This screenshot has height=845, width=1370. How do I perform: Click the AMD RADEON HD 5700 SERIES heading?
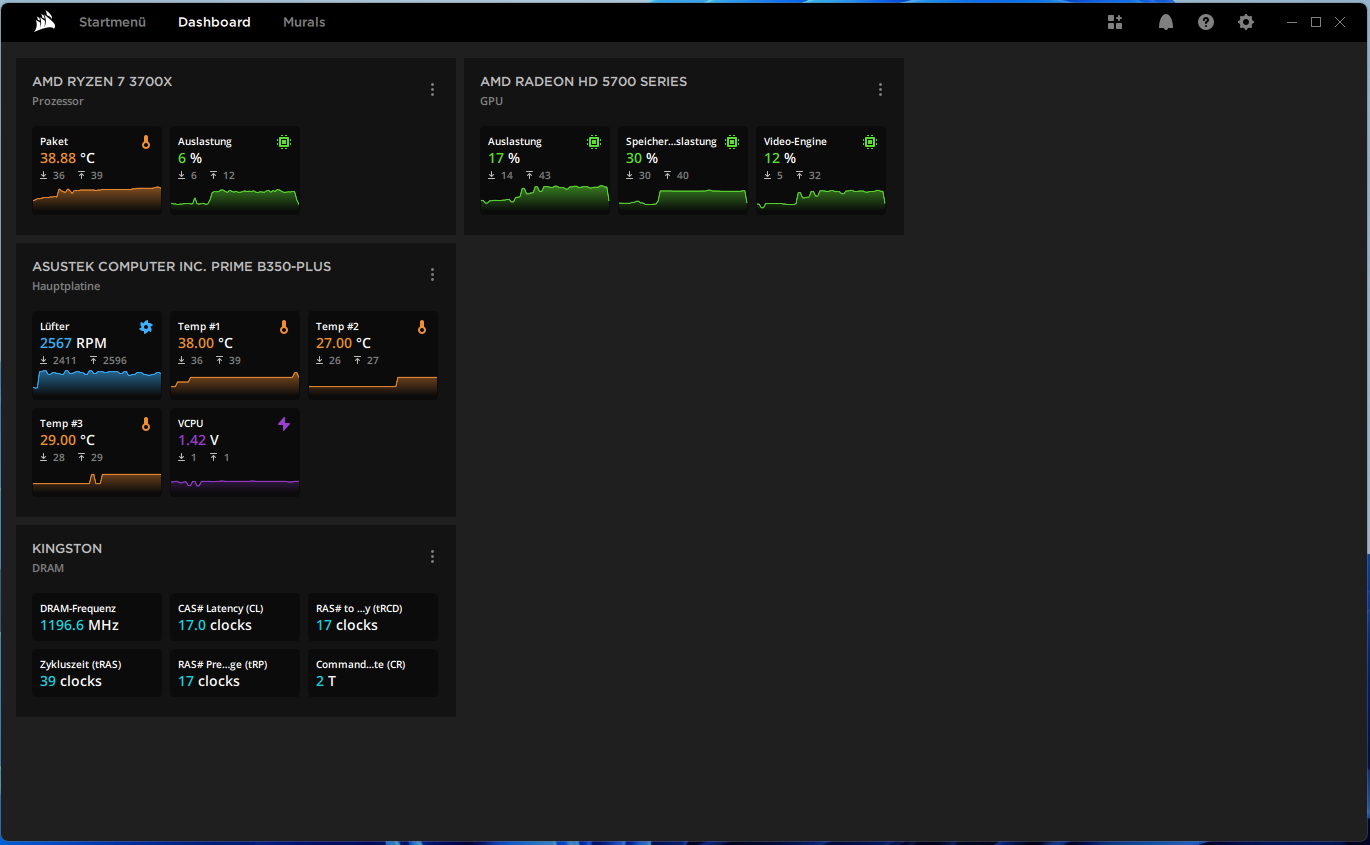pos(584,81)
